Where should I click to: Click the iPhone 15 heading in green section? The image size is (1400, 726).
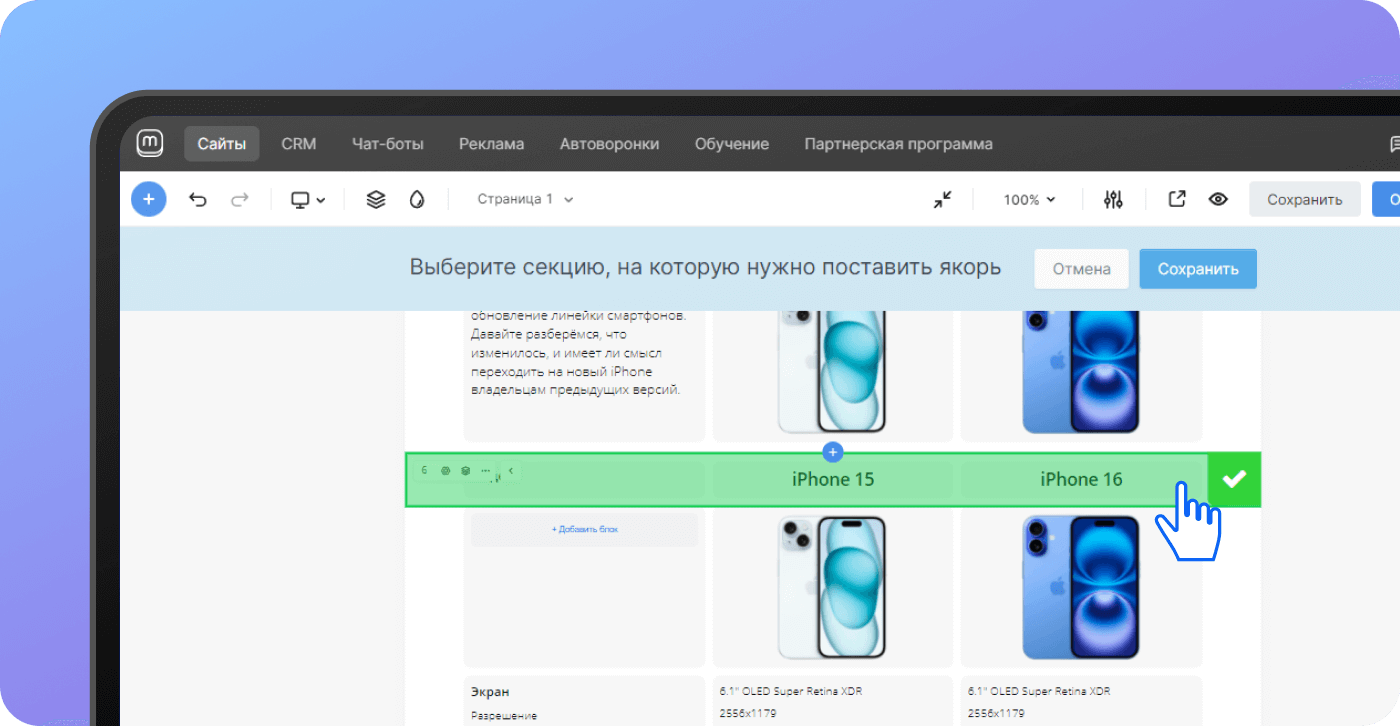pos(833,479)
